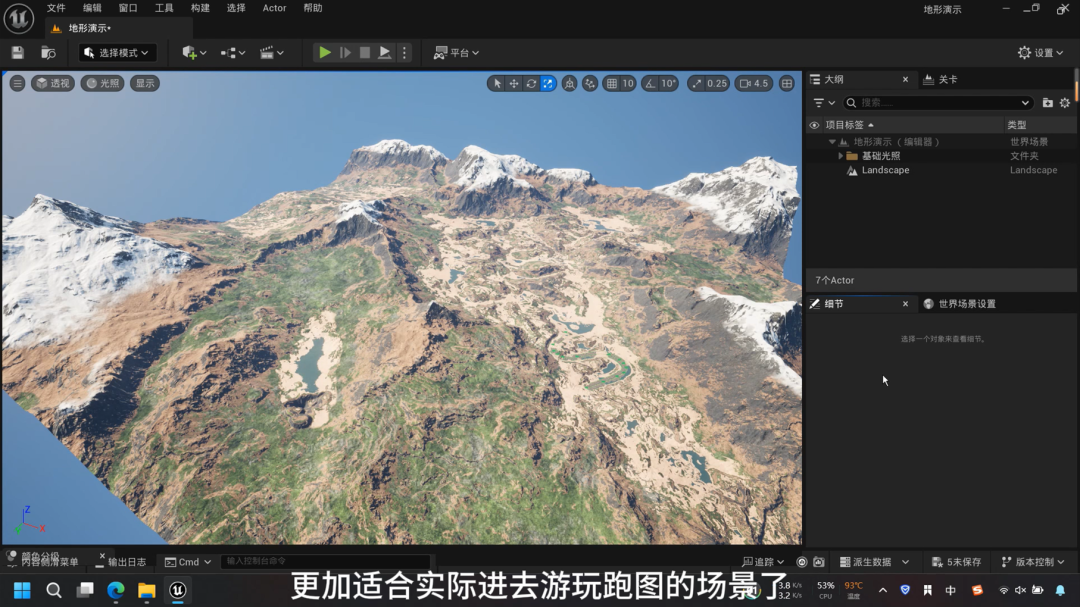Open the 文件 menu
Image resolution: width=1080 pixels, height=607 pixels.
tap(56, 8)
